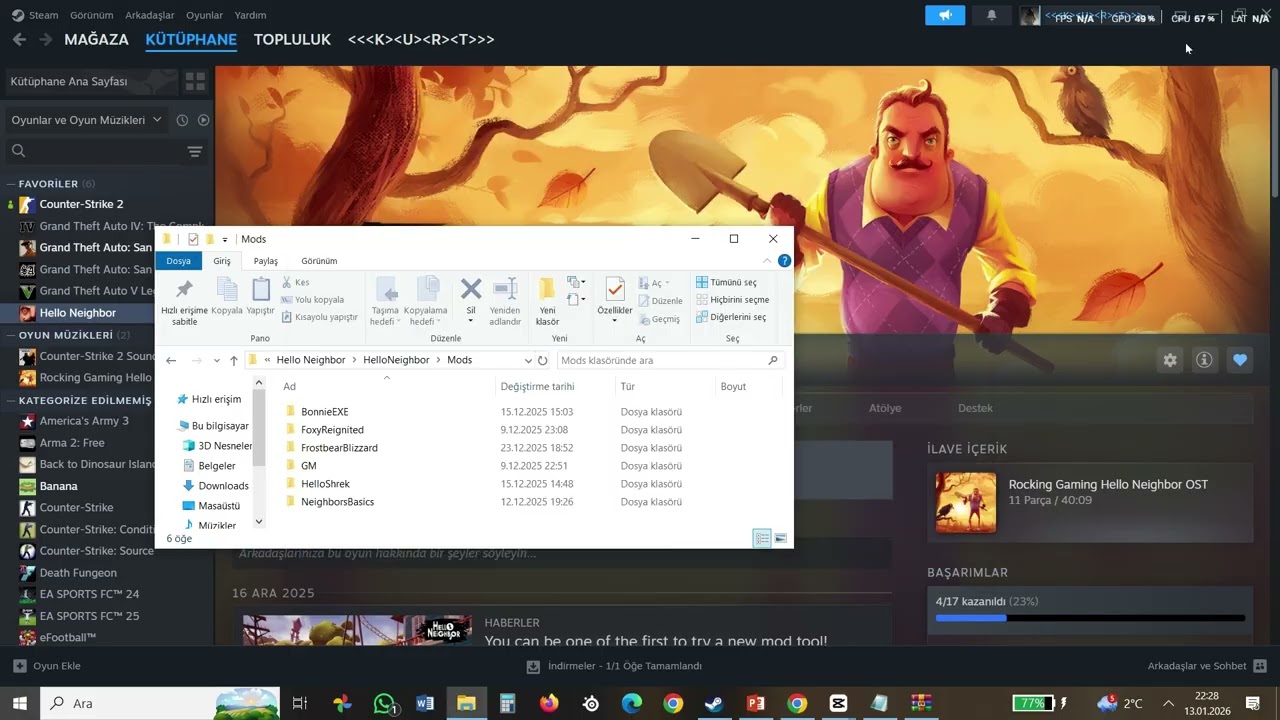Screen dimensions: 1280x720
Task: Click ready-to-play icon in library filter
Action: pyautogui.click(x=204, y=120)
